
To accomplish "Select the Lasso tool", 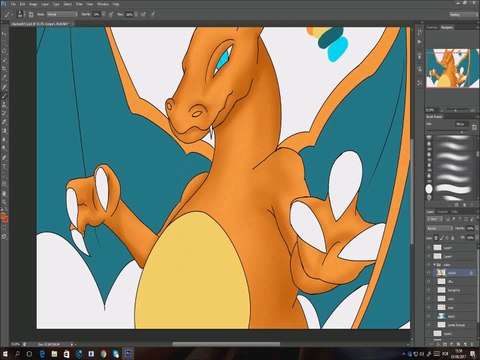I will point(4,51).
